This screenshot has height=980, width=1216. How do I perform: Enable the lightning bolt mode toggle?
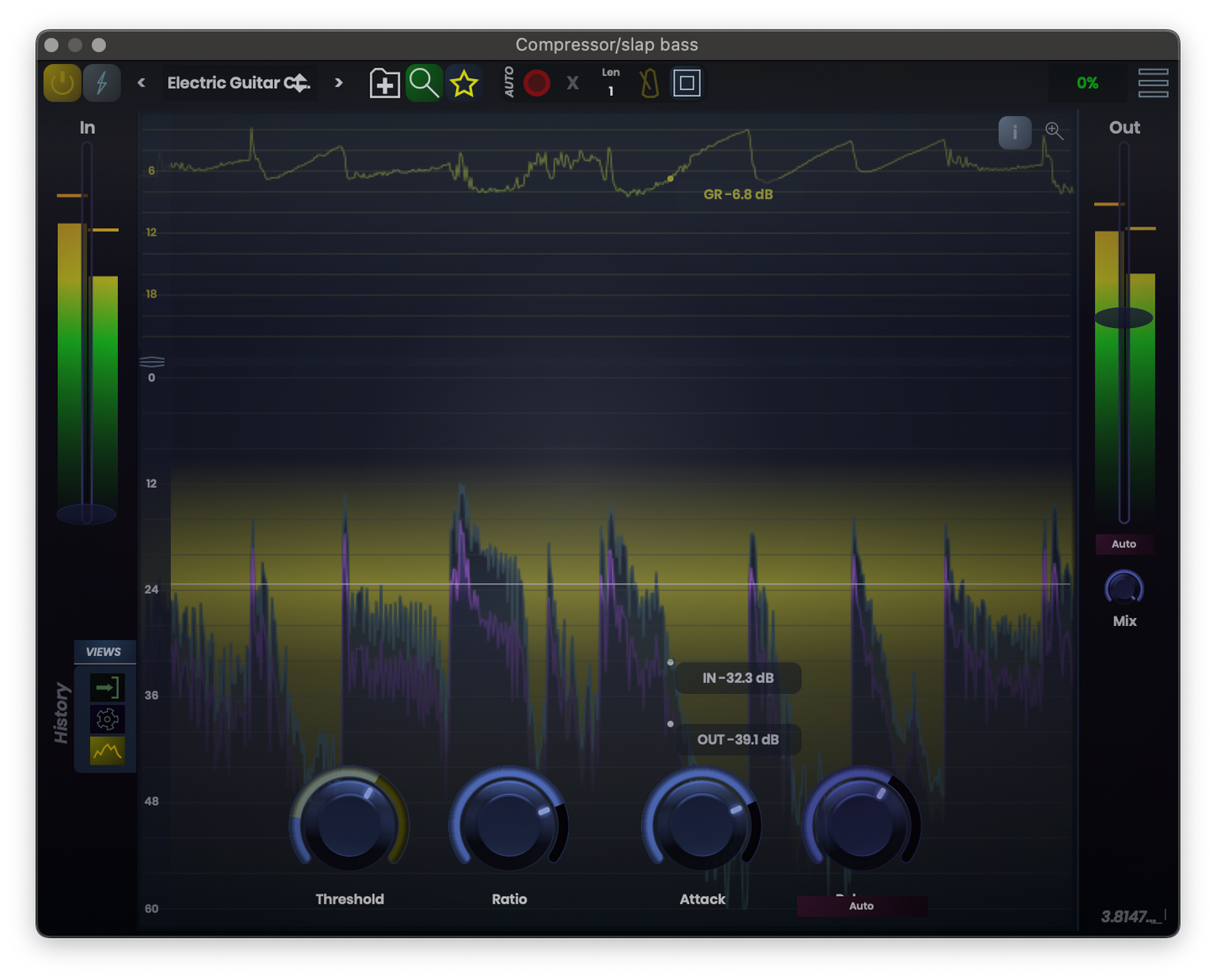click(x=102, y=82)
